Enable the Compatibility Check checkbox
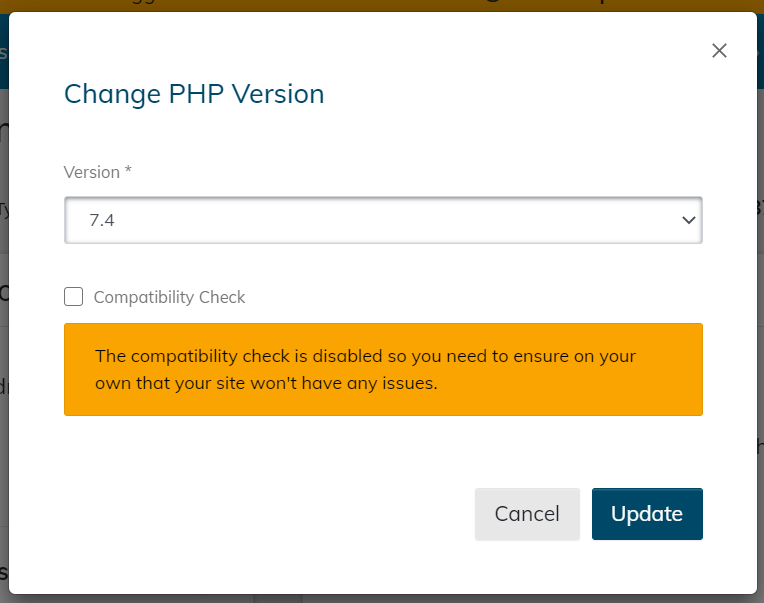The height and width of the screenshot is (603, 764). (74, 297)
